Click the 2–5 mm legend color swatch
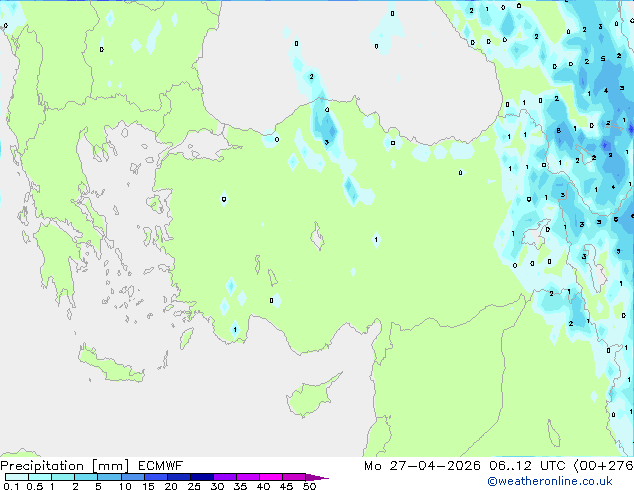 pyautogui.click(x=87, y=477)
